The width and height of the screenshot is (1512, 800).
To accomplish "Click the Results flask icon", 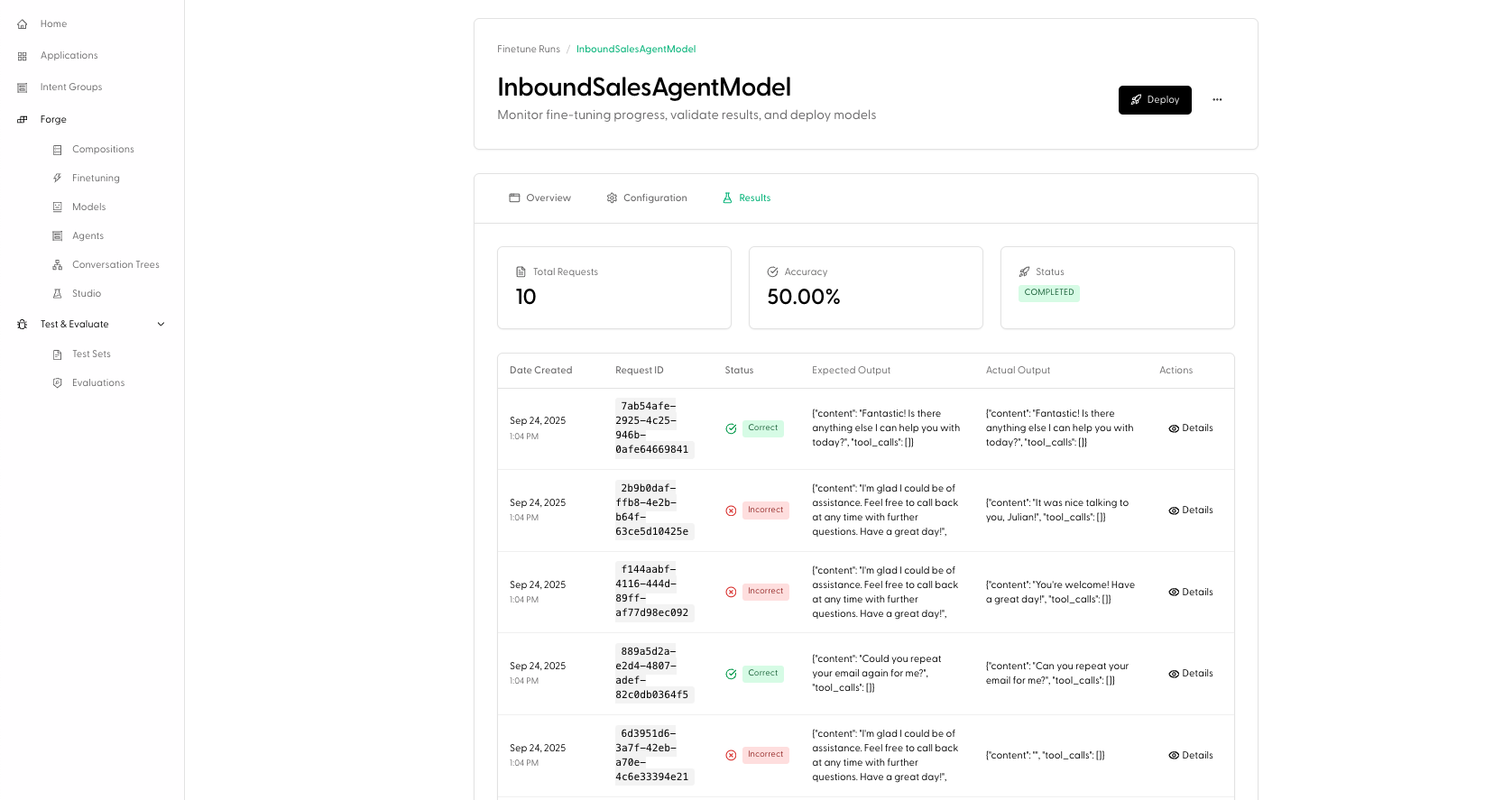I will [727, 198].
